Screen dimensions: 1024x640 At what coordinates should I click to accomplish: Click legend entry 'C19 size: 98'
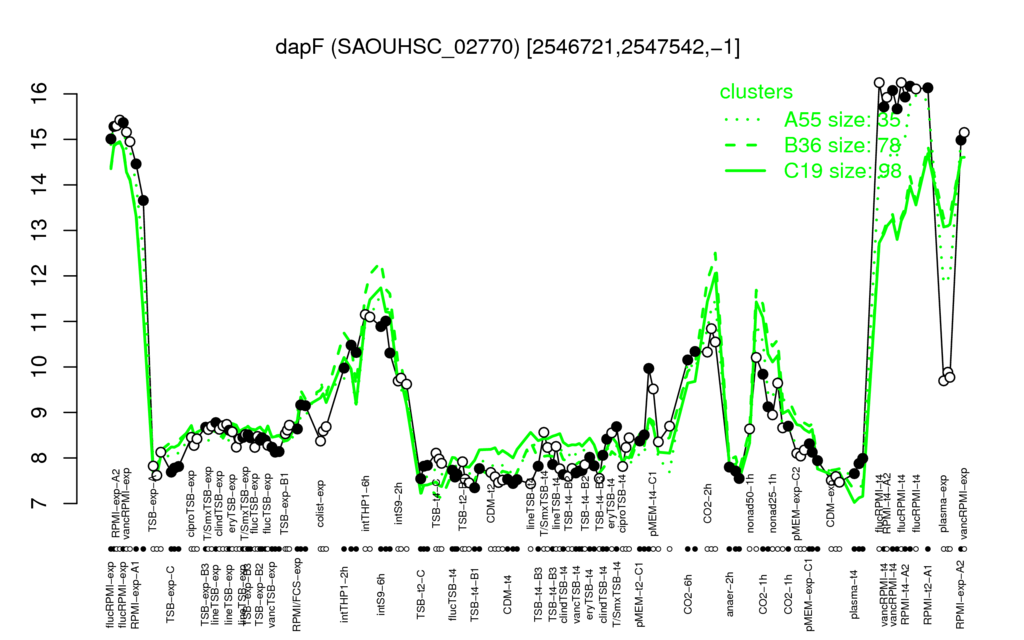(x=842, y=171)
